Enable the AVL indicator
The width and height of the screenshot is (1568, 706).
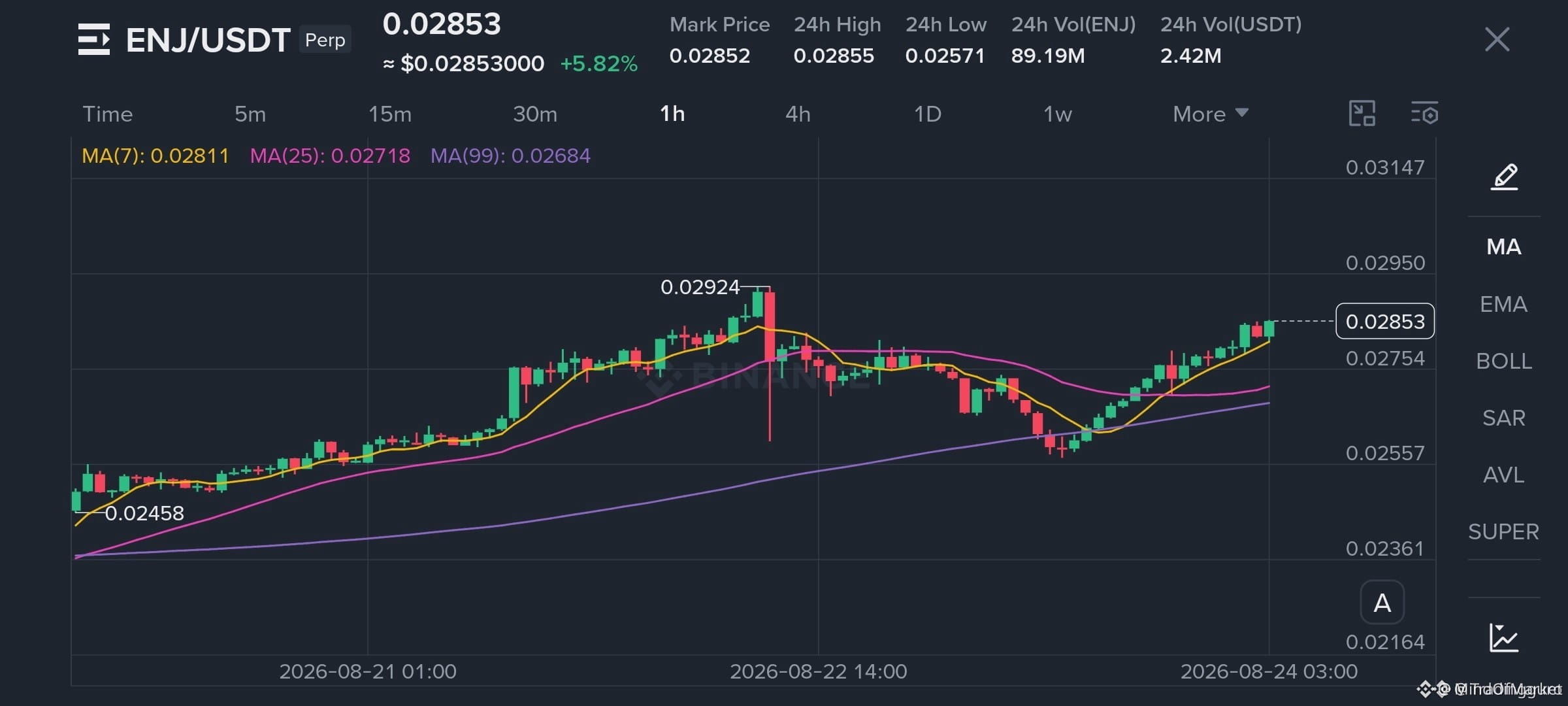pos(1504,475)
